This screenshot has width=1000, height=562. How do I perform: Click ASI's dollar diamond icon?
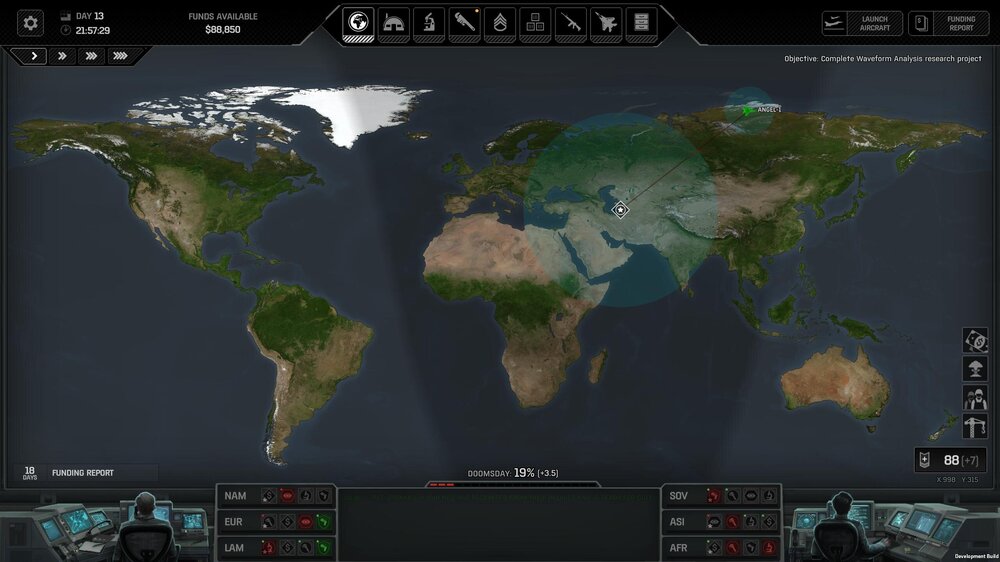[x=769, y=522]
